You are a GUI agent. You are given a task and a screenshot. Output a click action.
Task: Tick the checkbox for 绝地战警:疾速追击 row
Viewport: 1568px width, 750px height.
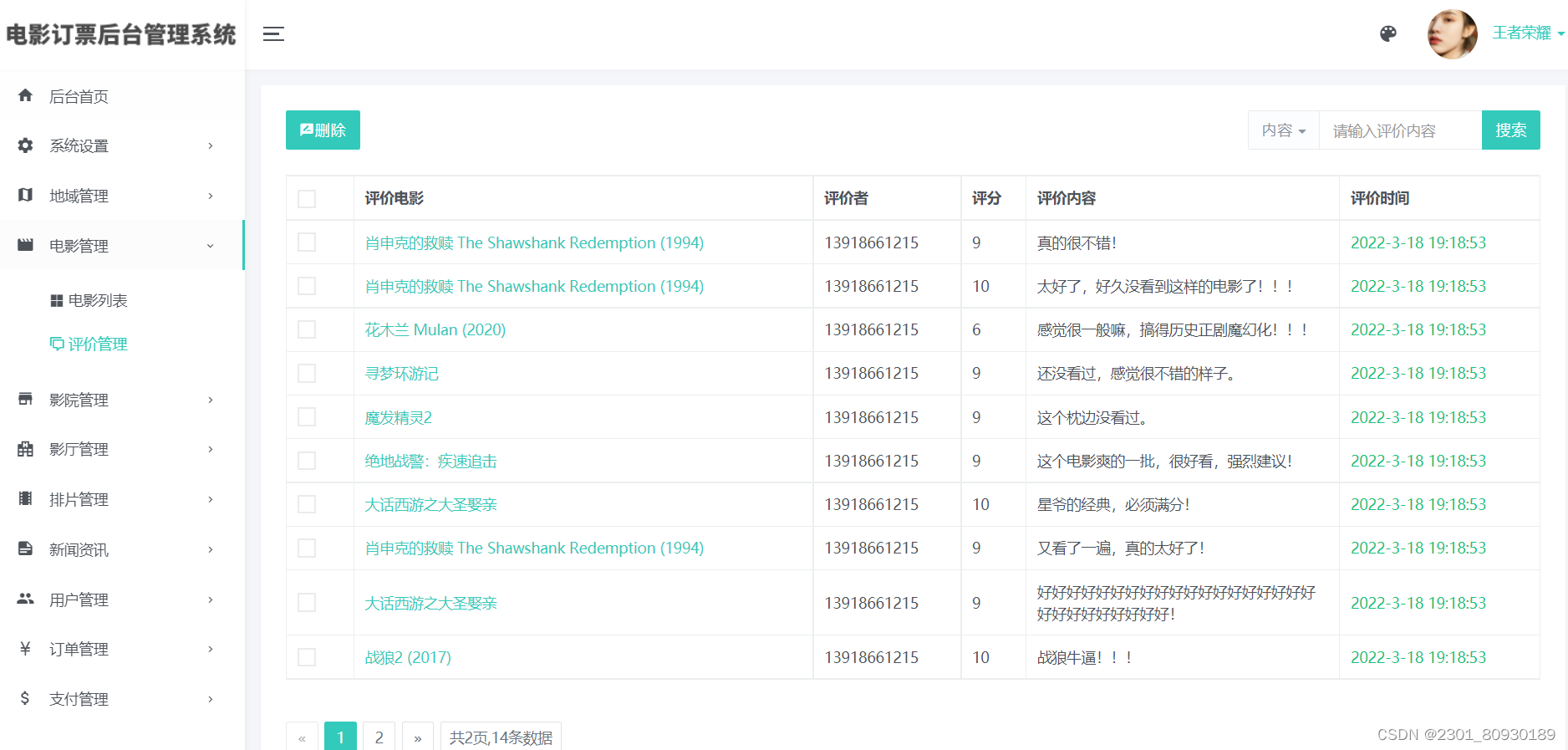[x=307, y=461]
